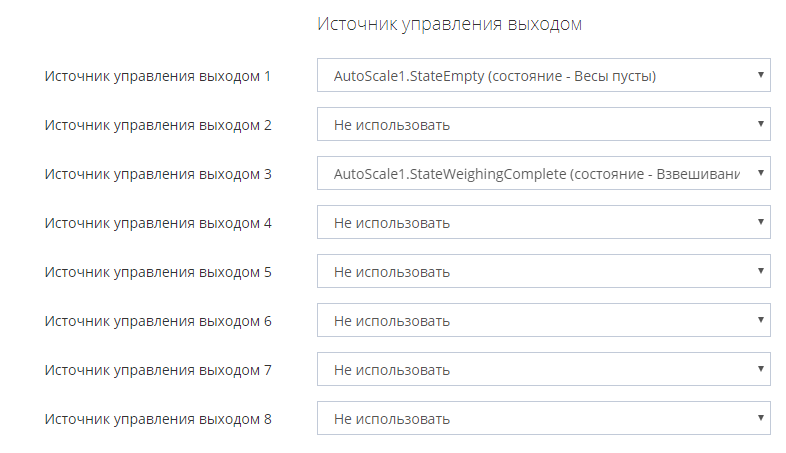Click the "Источник управления выходом" section heading
Image resolution: width=786 pixels, height=453 pixels.
click(449, 24)
